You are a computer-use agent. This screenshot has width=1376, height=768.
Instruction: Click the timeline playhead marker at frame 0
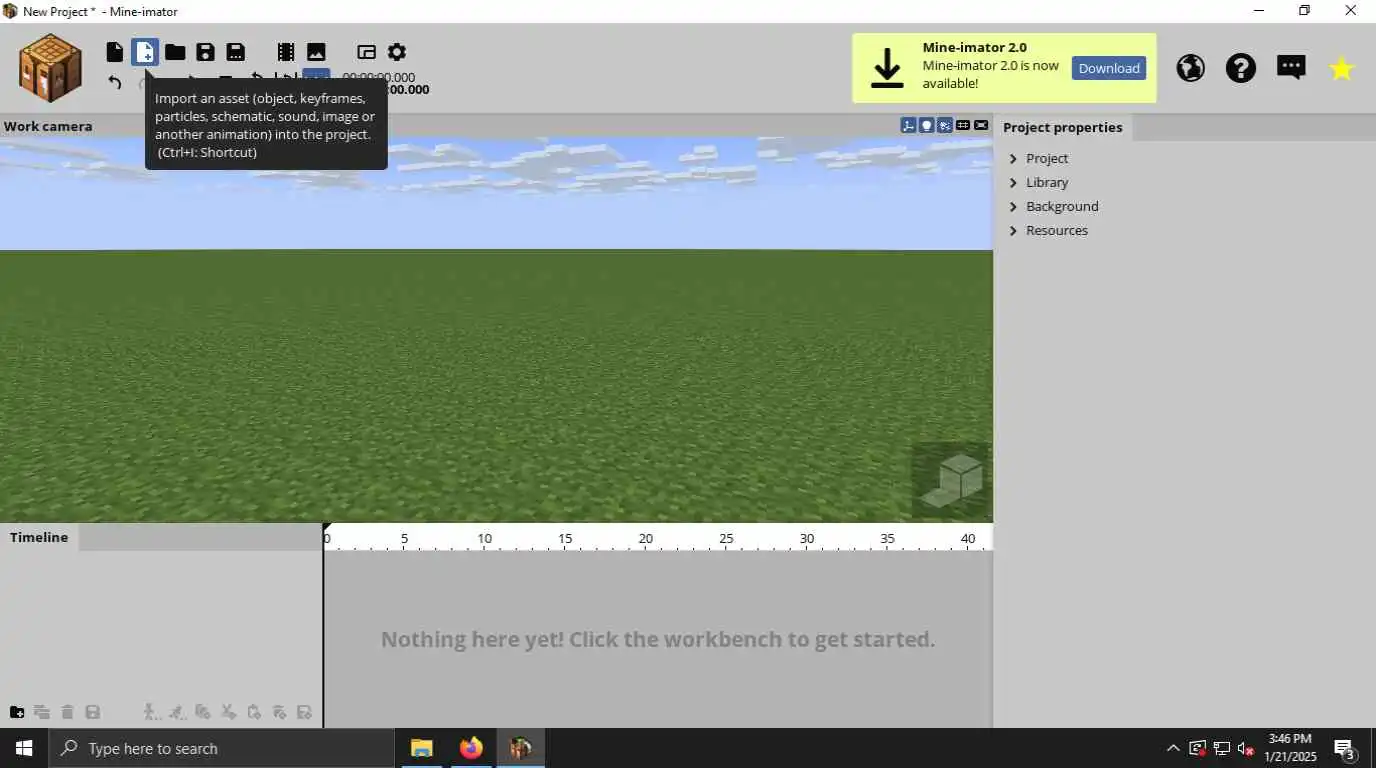click(326, 529)
